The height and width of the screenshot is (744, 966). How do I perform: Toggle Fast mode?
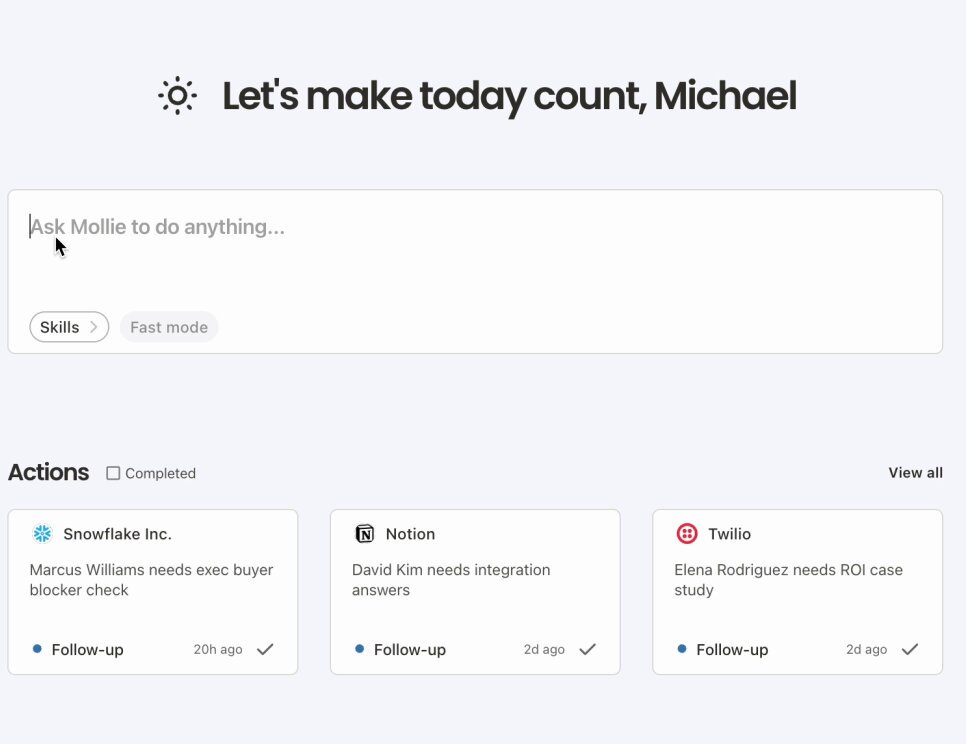tap(169, 327)
